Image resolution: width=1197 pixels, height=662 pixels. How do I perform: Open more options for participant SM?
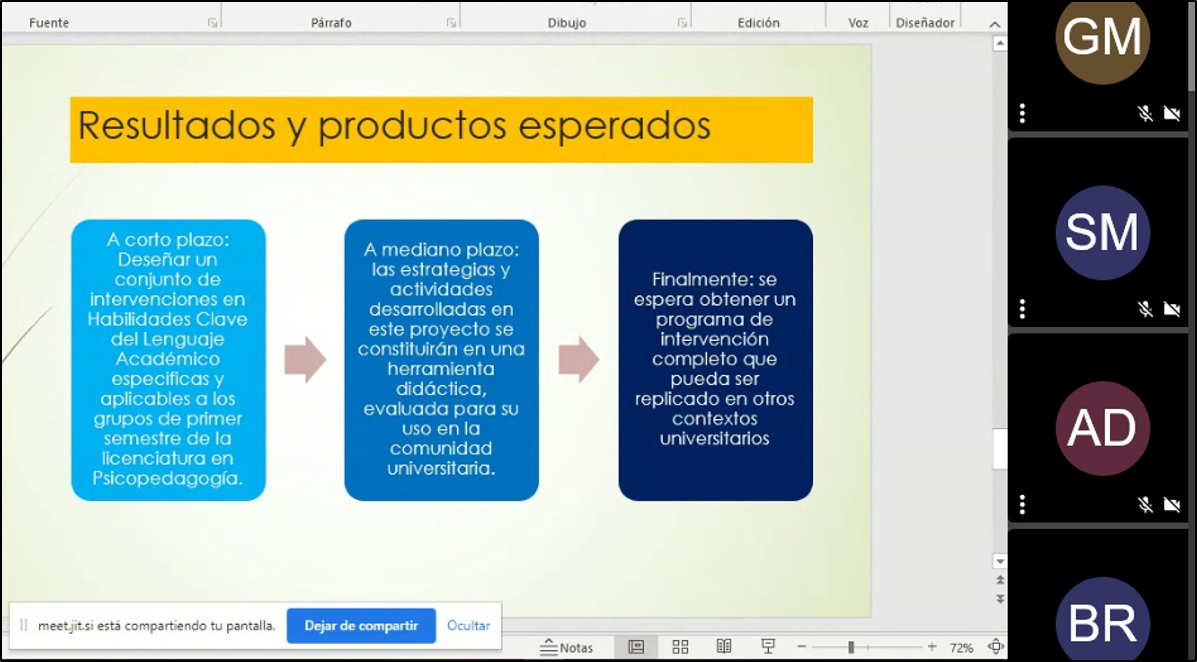pyautogui.click(x=1022, y=309)
